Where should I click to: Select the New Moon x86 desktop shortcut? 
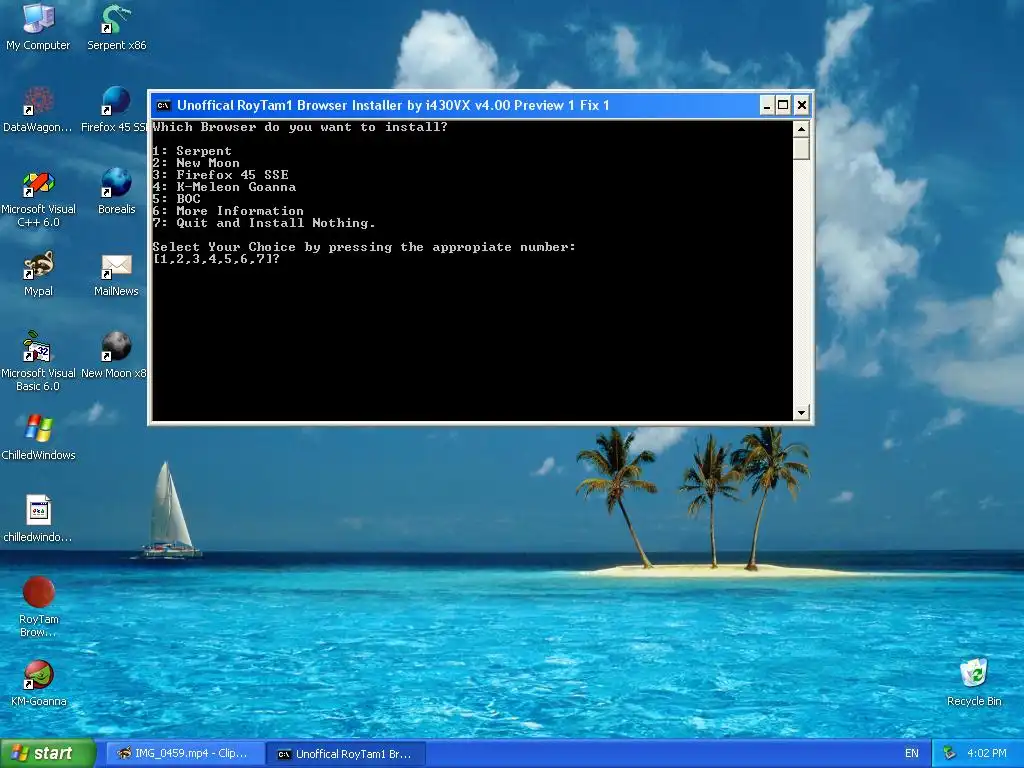[115, 355]
